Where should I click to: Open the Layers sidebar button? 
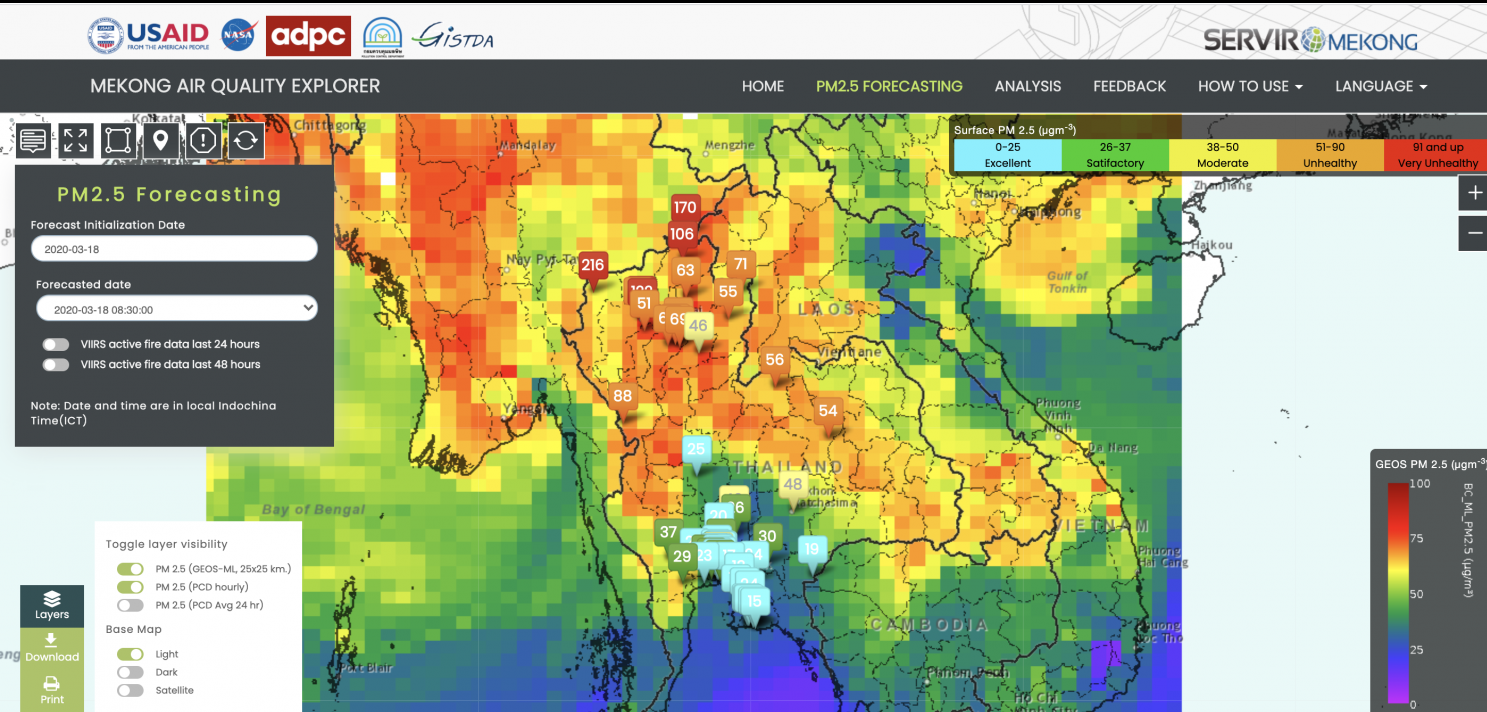[x=52, y=606]
